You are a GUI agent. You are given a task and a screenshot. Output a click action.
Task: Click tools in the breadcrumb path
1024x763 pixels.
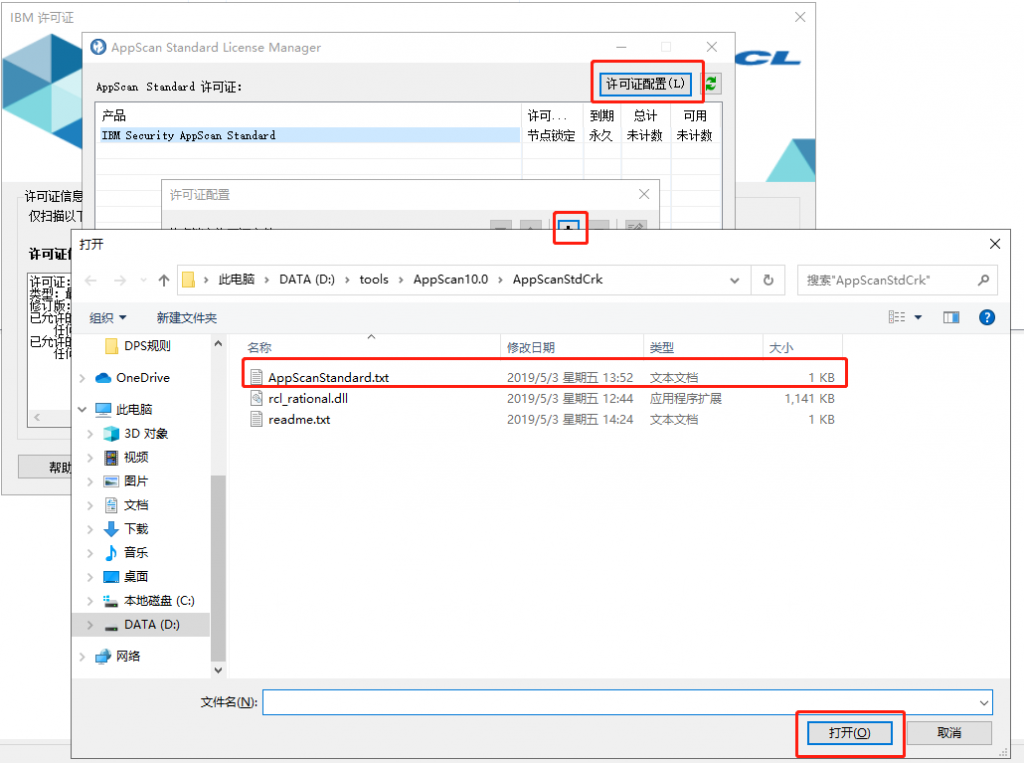(374, 280)
